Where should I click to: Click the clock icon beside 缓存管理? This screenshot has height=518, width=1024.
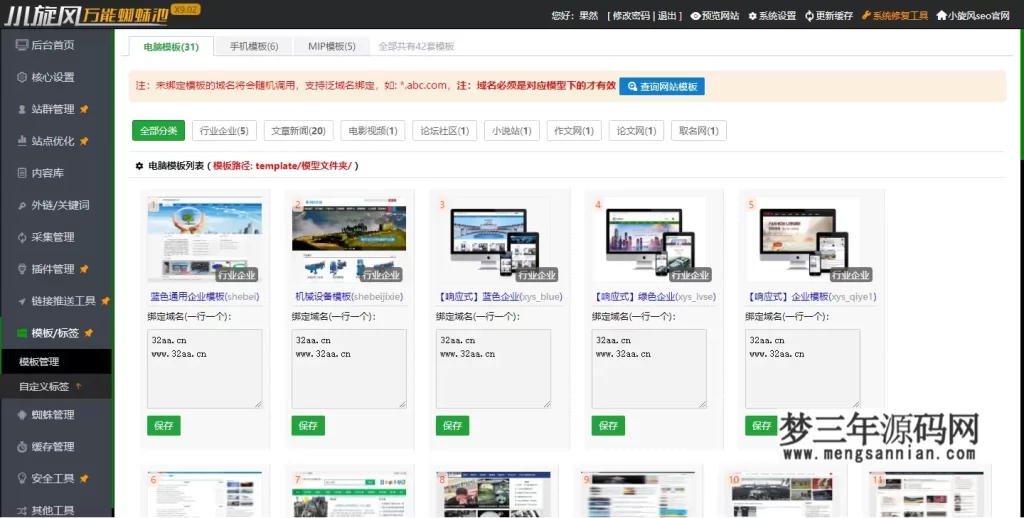tap(22, 447)
